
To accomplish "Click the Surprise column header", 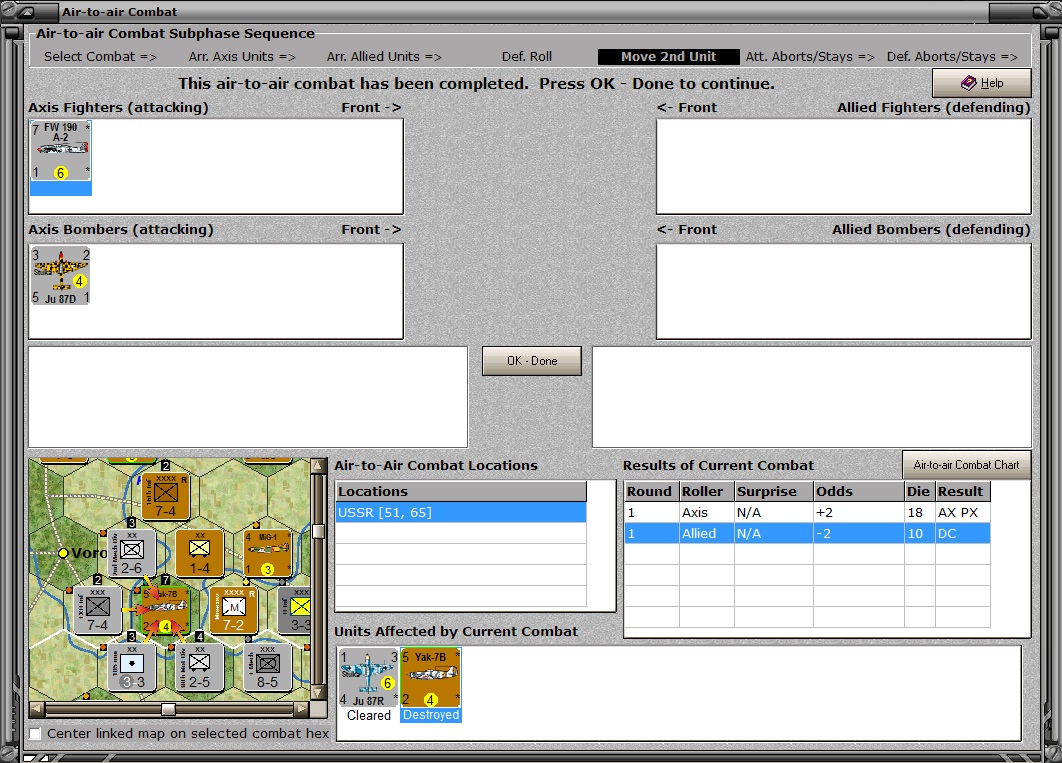I will click(773, 492).
